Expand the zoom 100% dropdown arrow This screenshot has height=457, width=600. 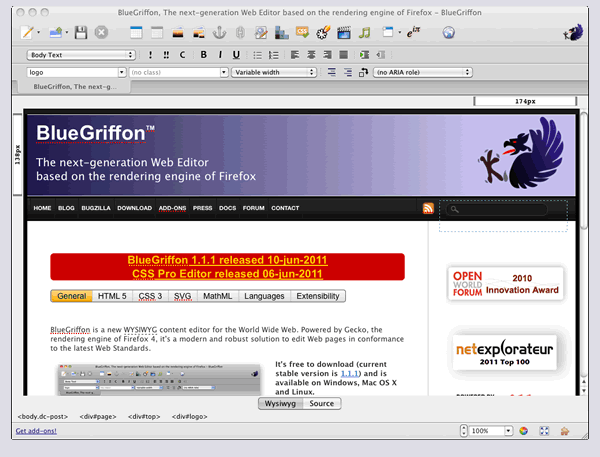(x=508, y=431)
